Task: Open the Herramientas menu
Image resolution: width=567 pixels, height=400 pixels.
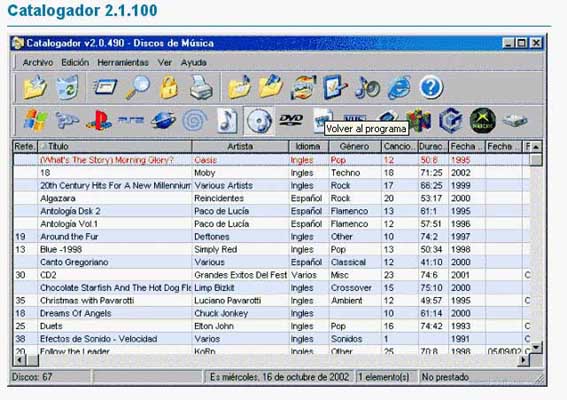Action: (123, 63)
